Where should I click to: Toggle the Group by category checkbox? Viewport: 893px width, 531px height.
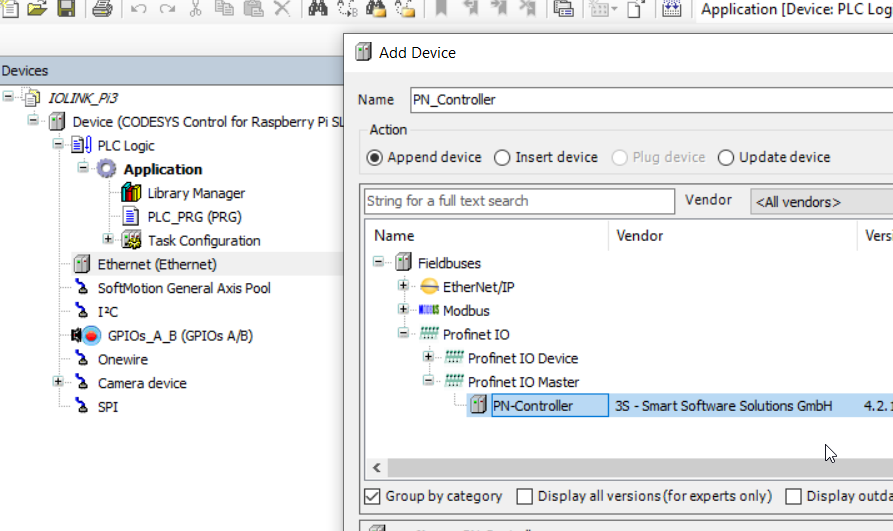372,496
